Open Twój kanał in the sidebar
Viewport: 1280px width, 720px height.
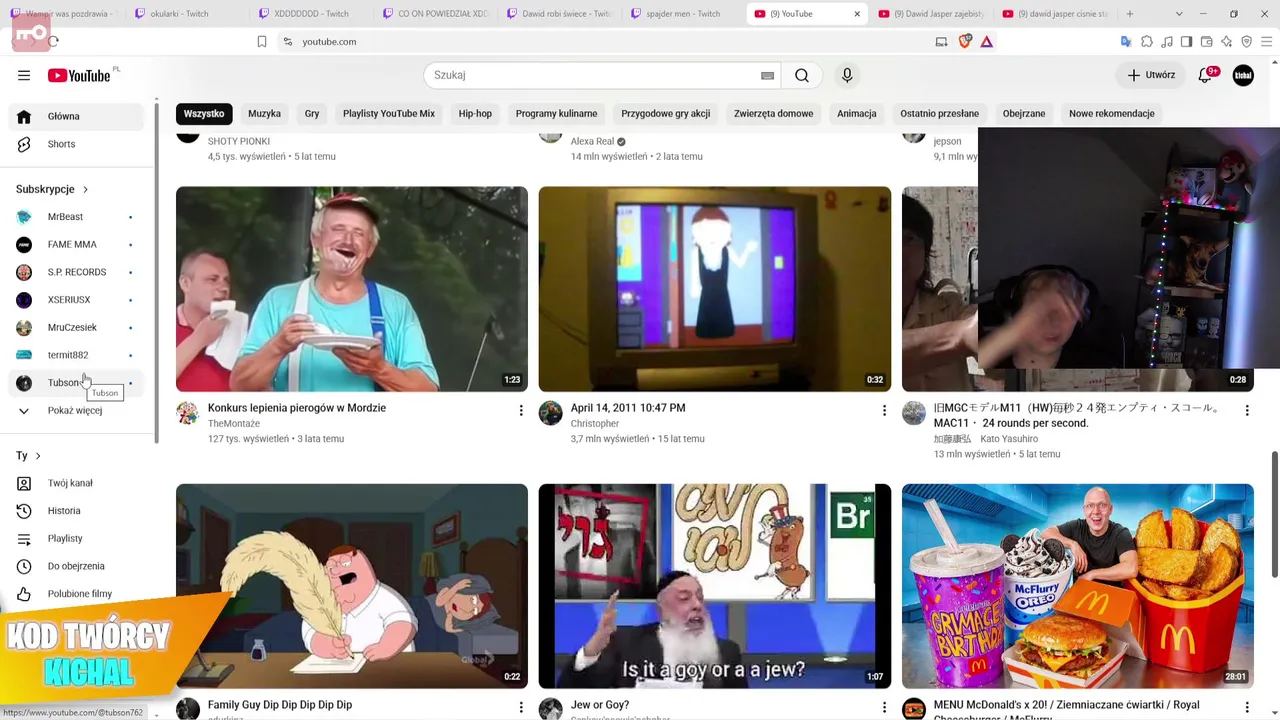tap(77, 483)
